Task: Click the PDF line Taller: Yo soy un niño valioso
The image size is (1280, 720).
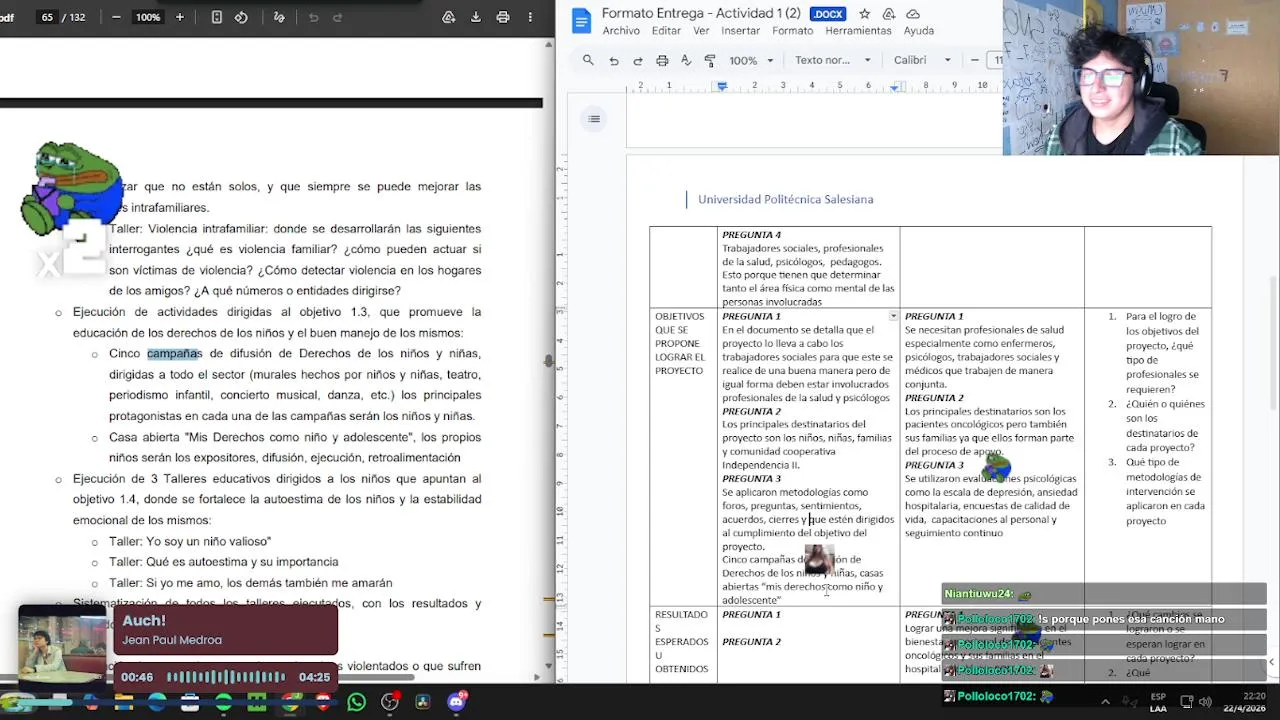Action: tap(190, 541)
